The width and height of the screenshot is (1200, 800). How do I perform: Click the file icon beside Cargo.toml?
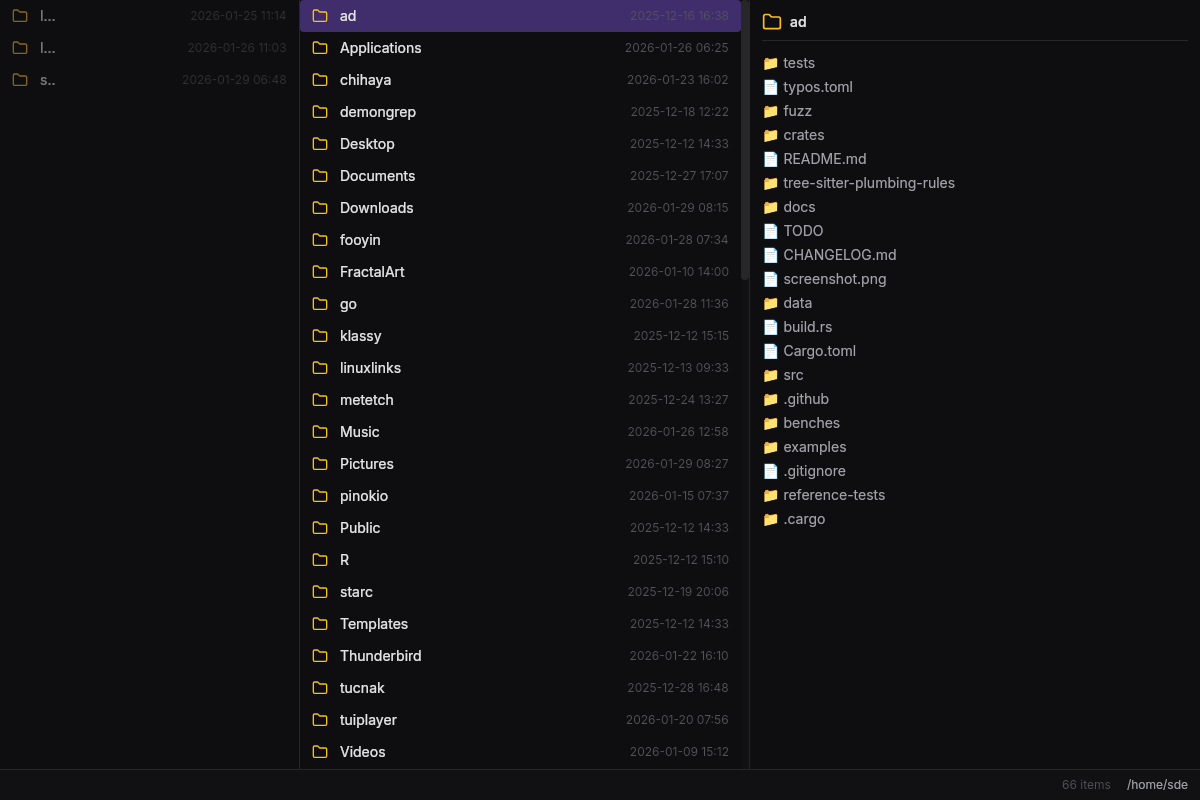(x=770, y=351)
